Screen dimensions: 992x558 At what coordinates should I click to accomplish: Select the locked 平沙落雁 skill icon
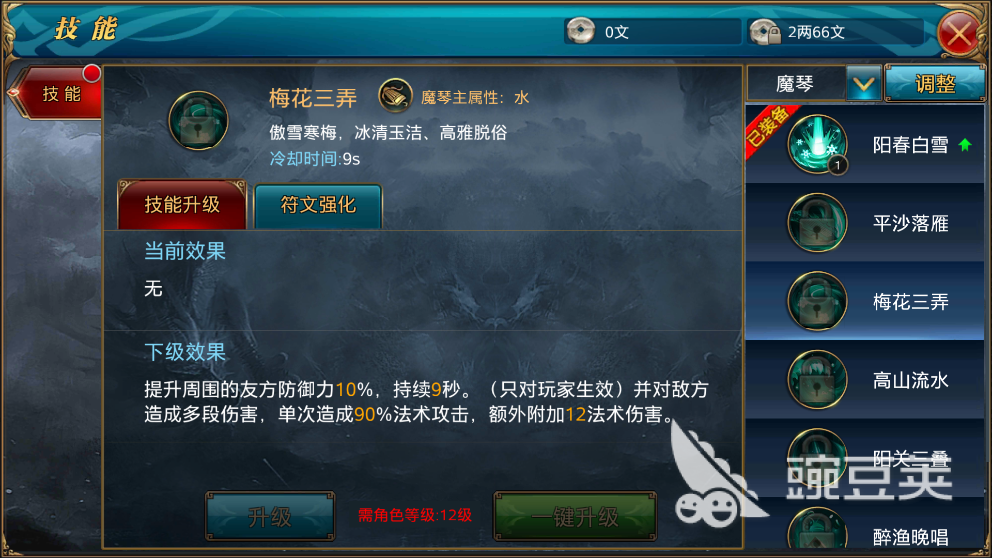[817, 223]
